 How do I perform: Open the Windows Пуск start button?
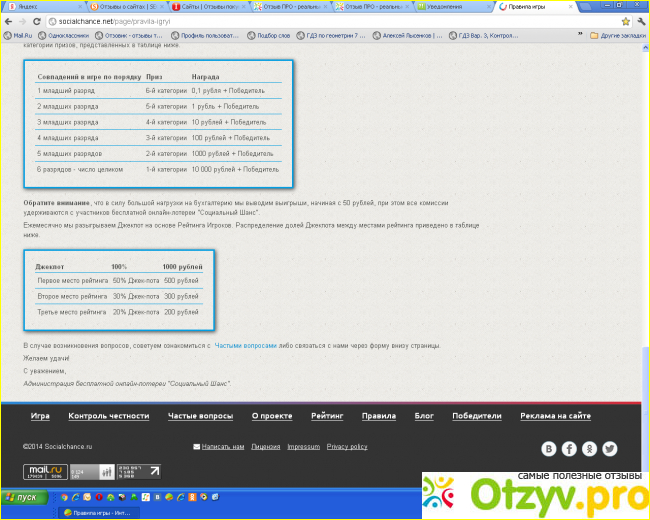coord(24,496)
